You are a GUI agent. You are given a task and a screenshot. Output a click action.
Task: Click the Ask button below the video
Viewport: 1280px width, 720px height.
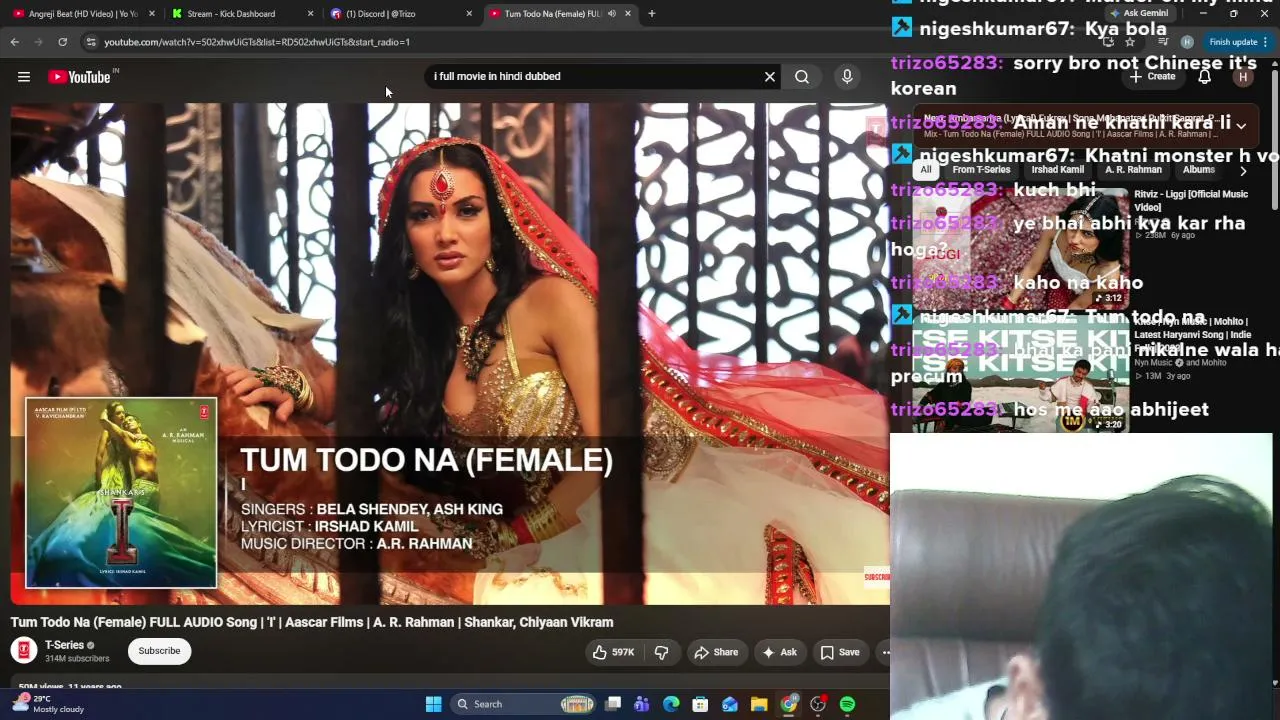[779, 653]
